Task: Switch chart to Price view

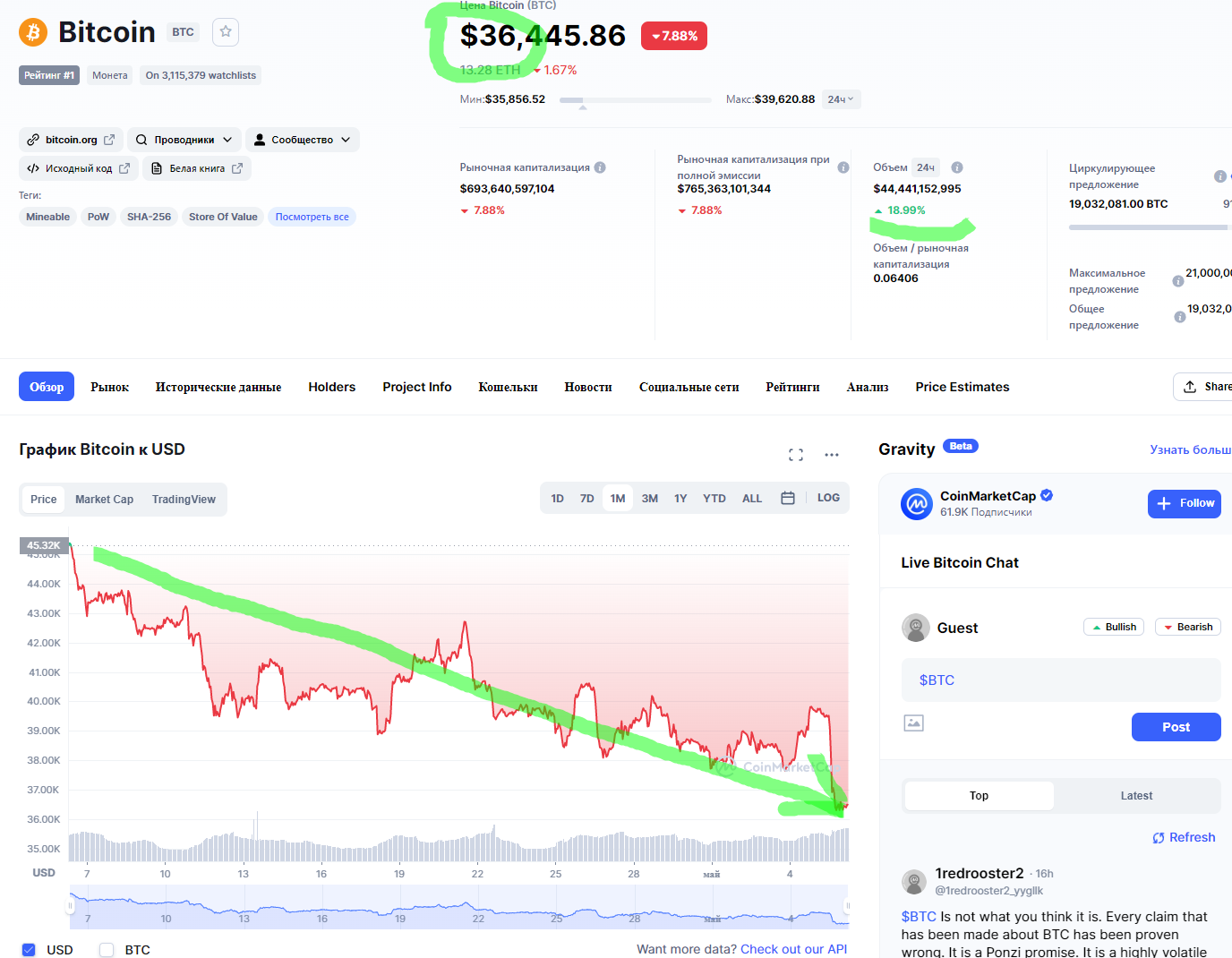Action: pyautogui.click(x=44, y=500)
